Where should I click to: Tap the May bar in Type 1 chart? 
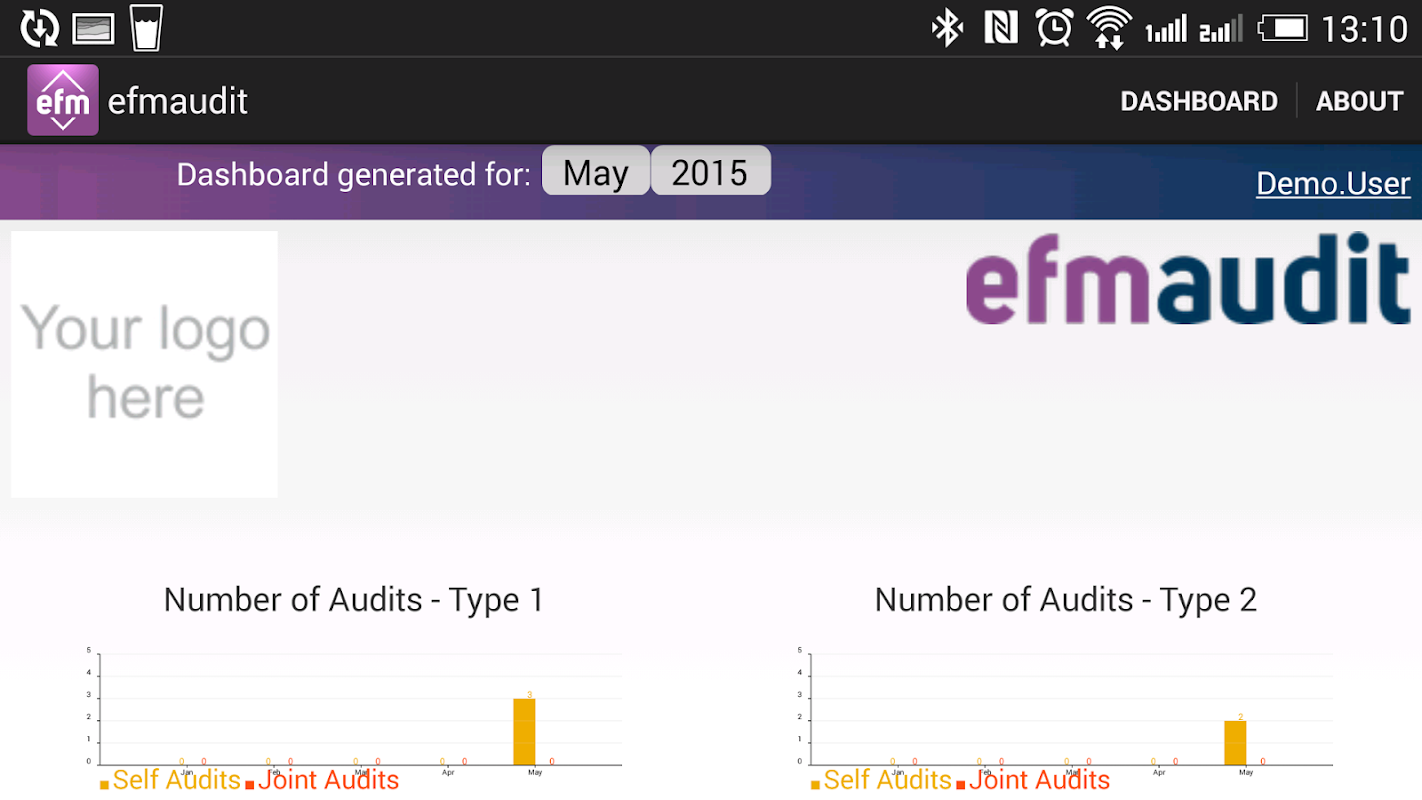click(524, 731)
